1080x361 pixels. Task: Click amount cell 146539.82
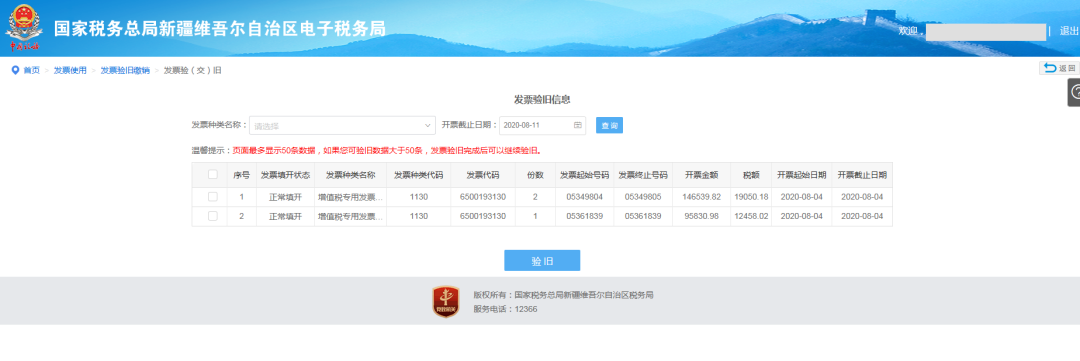(701, 197)
